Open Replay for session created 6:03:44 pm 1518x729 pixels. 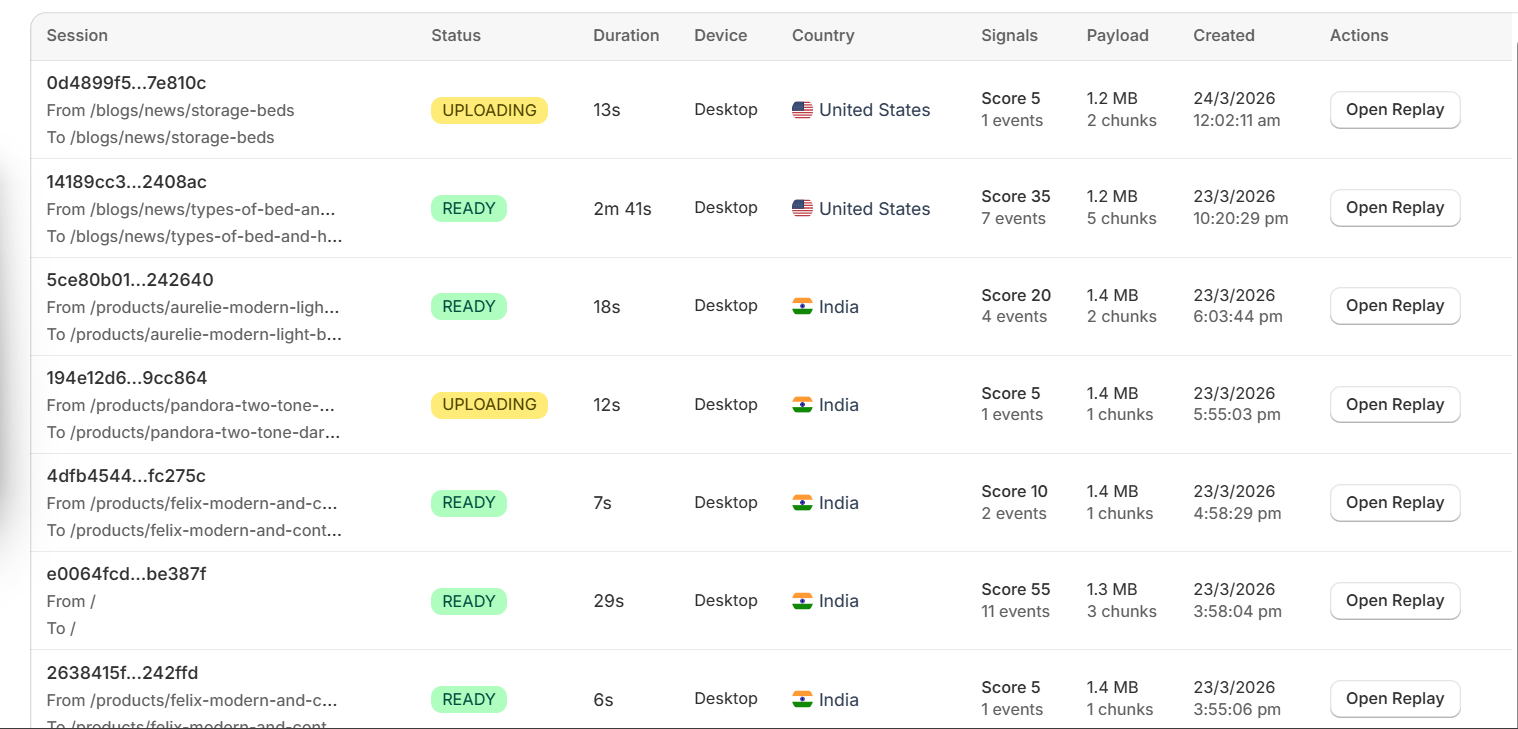(1394, 306)
